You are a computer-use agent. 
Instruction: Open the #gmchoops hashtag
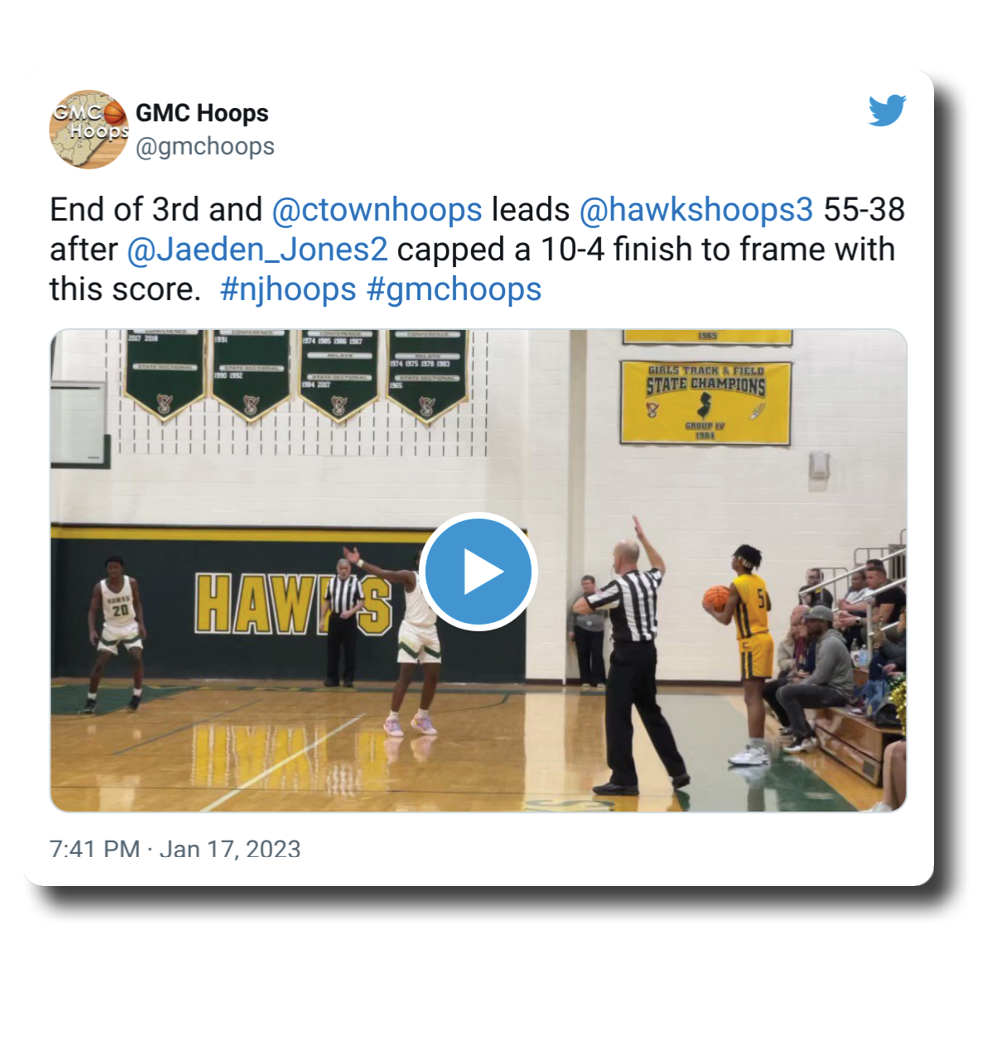(x=454, y=289)
